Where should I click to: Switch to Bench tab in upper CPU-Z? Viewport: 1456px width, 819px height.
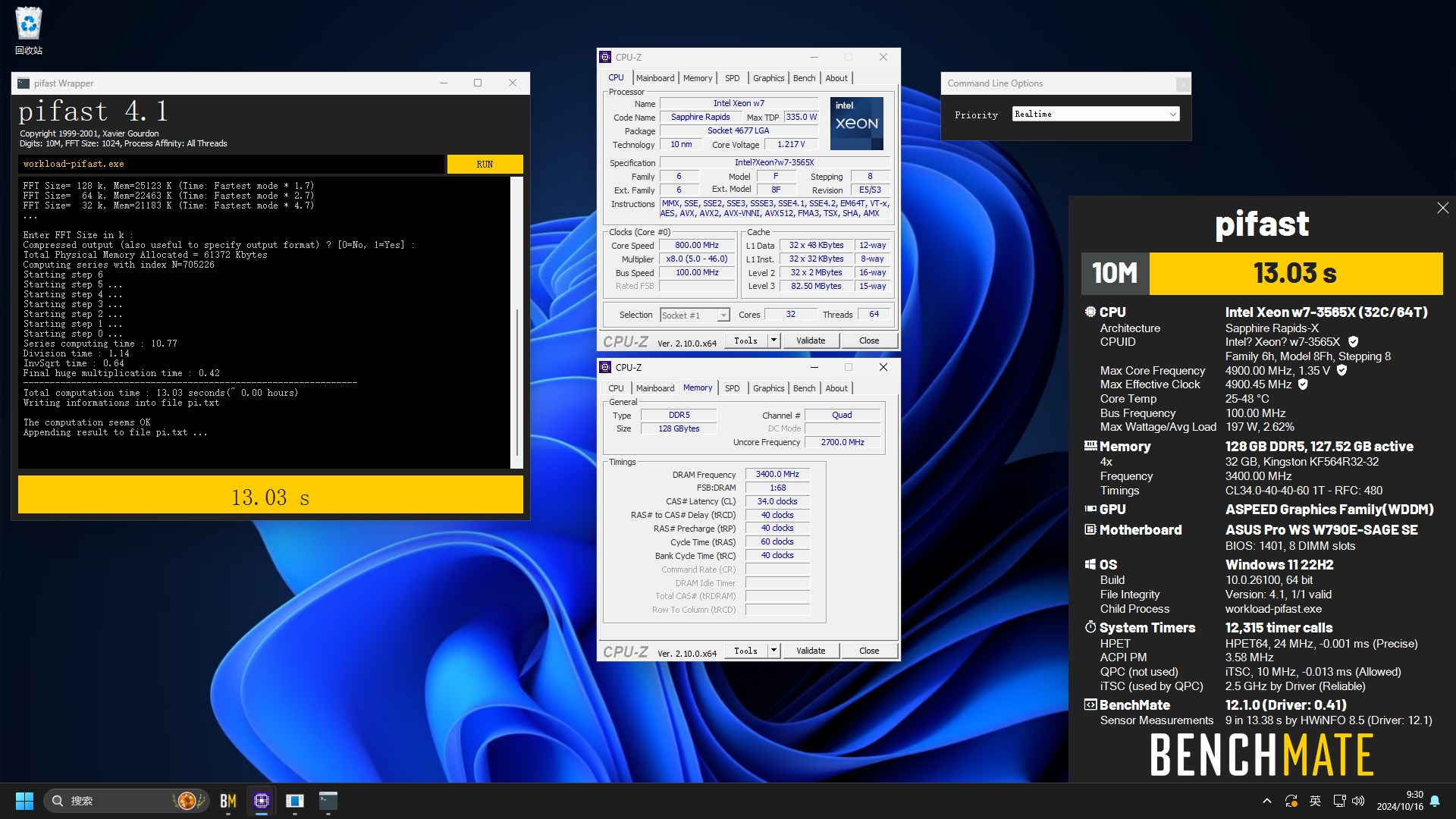coord(804,78)
